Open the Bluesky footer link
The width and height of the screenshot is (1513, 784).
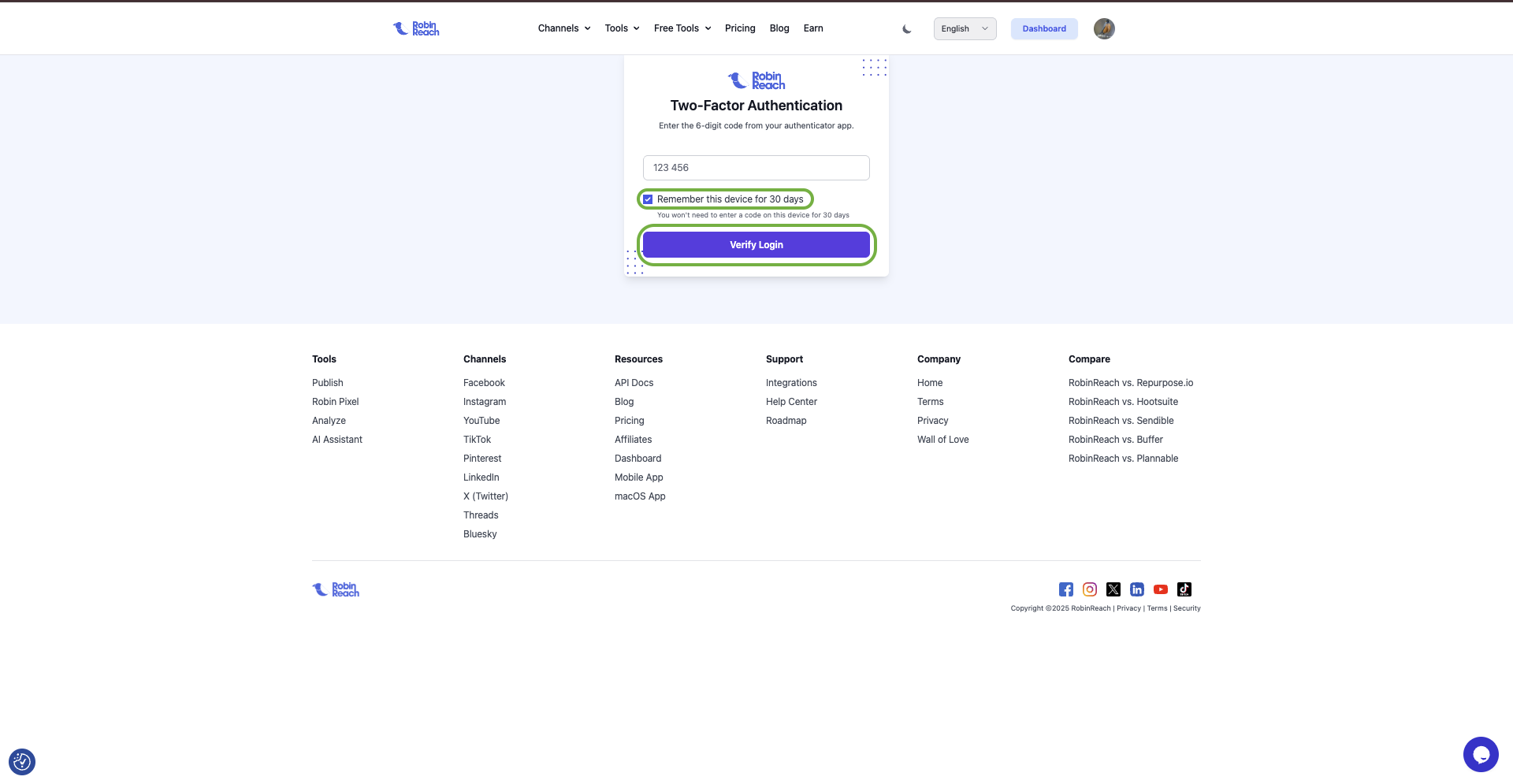pos(480,534)
